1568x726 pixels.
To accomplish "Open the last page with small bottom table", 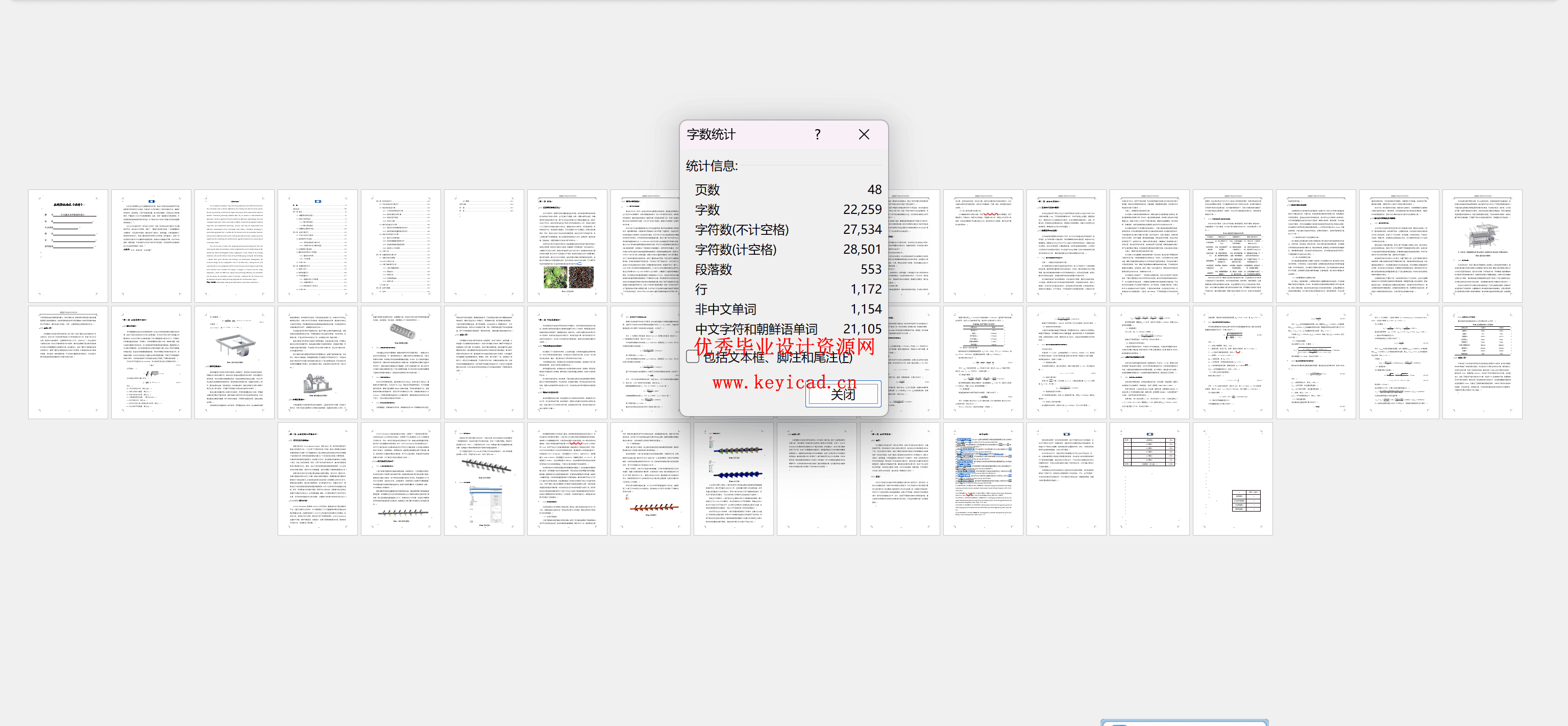I will point(1233,479).
